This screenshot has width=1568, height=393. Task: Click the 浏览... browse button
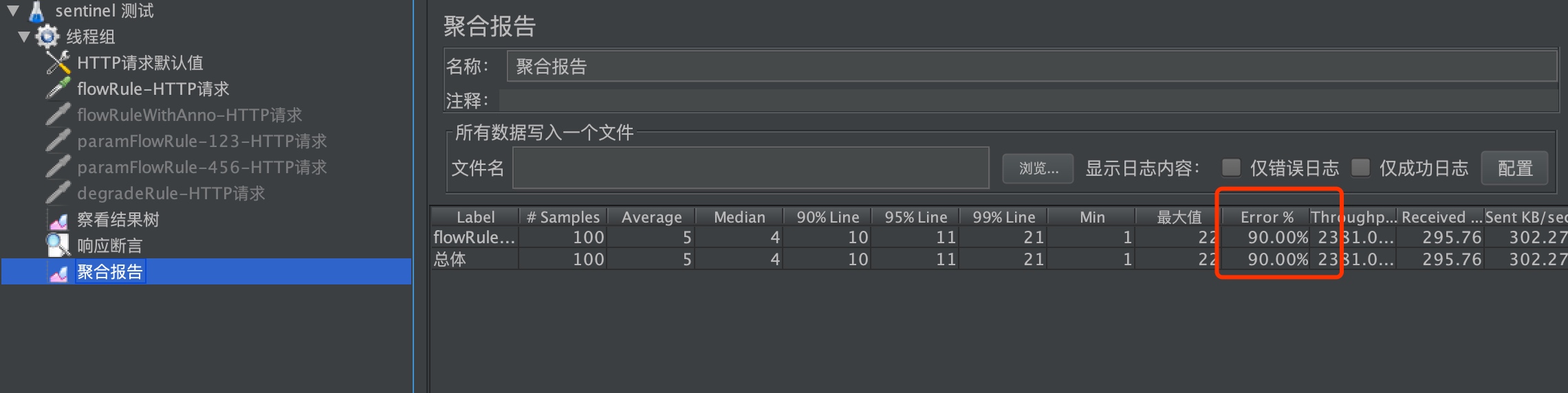tap(1038, 168)
